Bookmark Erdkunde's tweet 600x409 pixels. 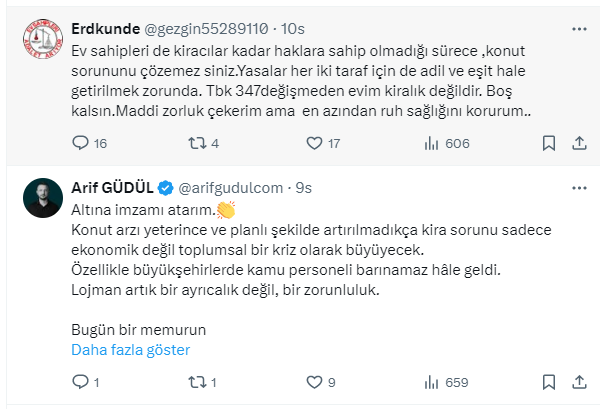pos(548,144)
